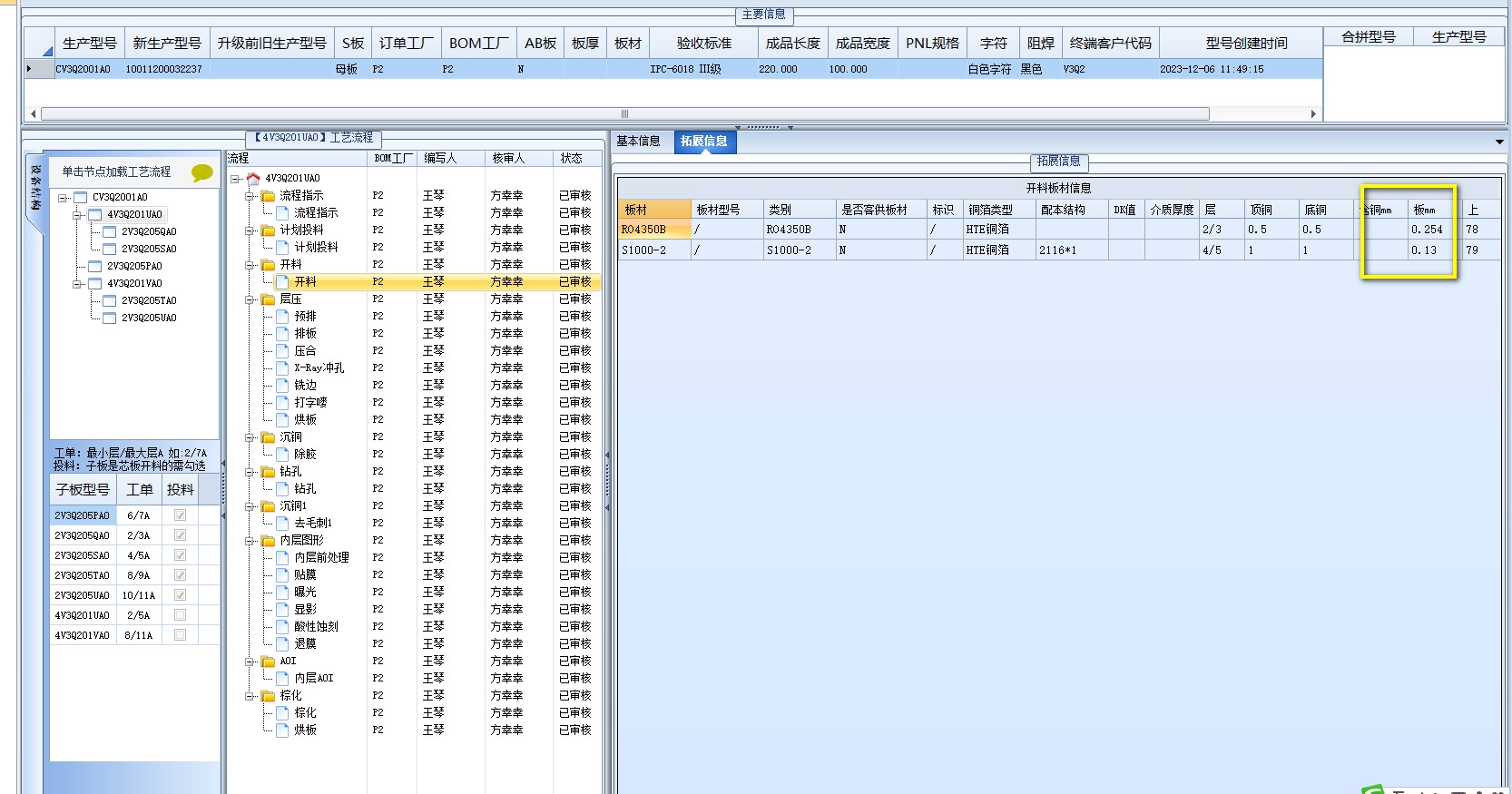Click the document icon next to 贴膜
The height and width of the screenshot is (794, 1512).
[282, 575]
